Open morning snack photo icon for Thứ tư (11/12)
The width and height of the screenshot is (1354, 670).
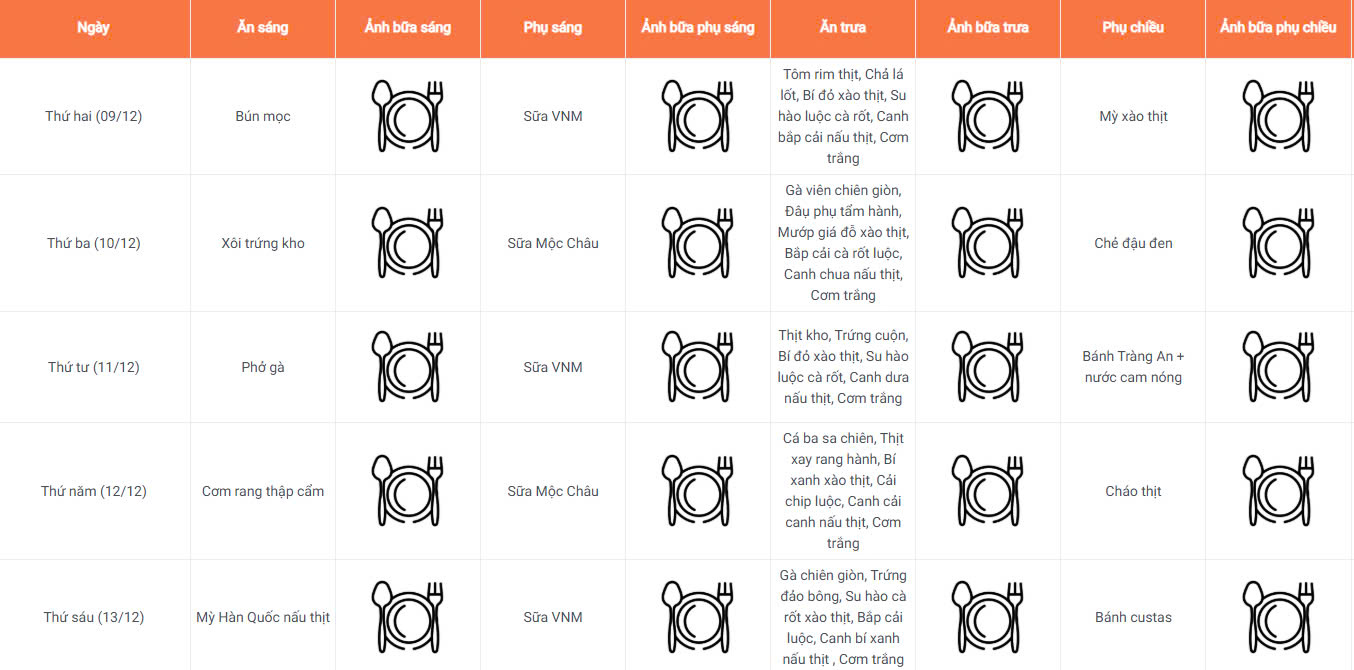[x=698, y=367]
